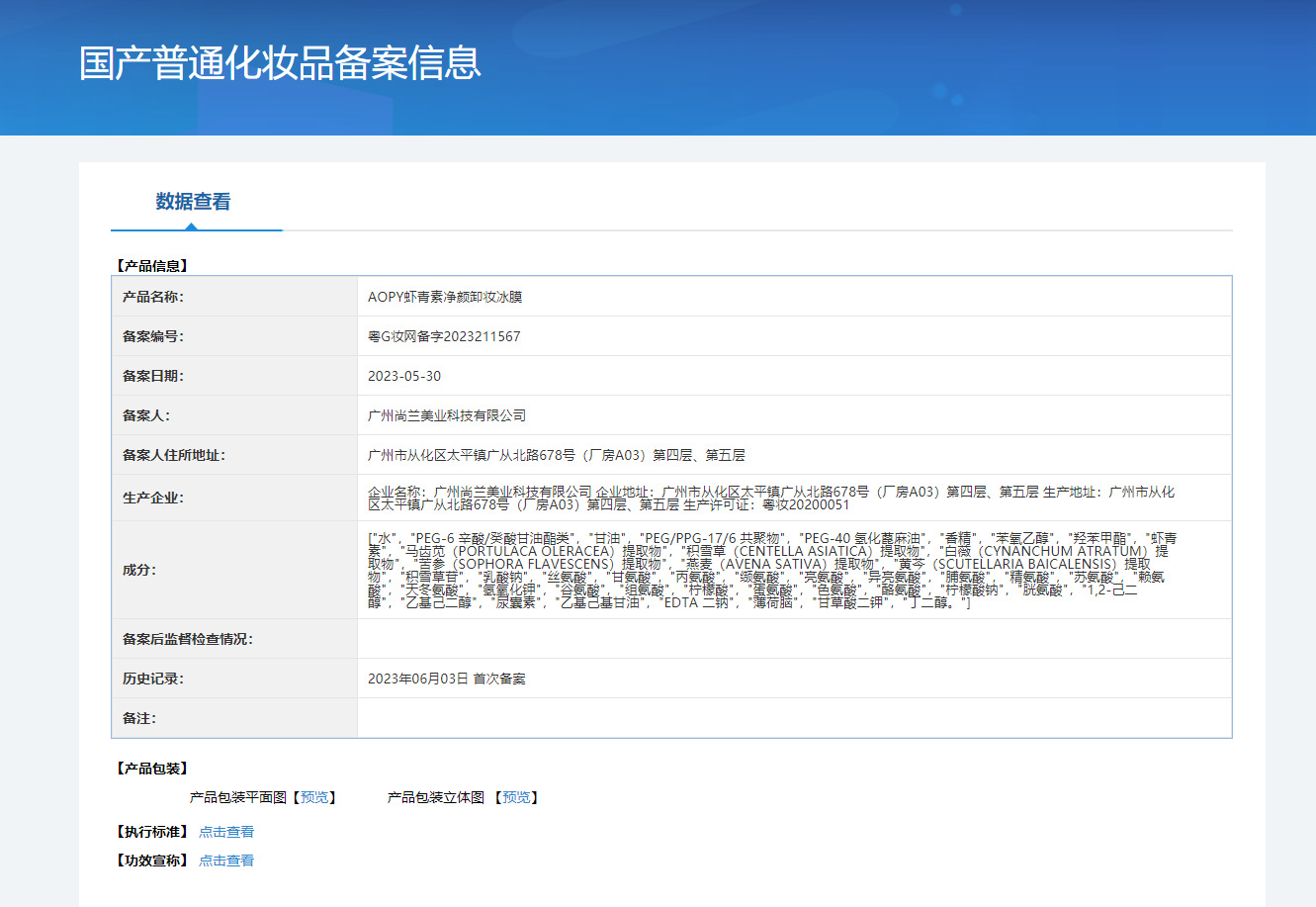Click the 【产品信息】 section header

click(152, 265)
